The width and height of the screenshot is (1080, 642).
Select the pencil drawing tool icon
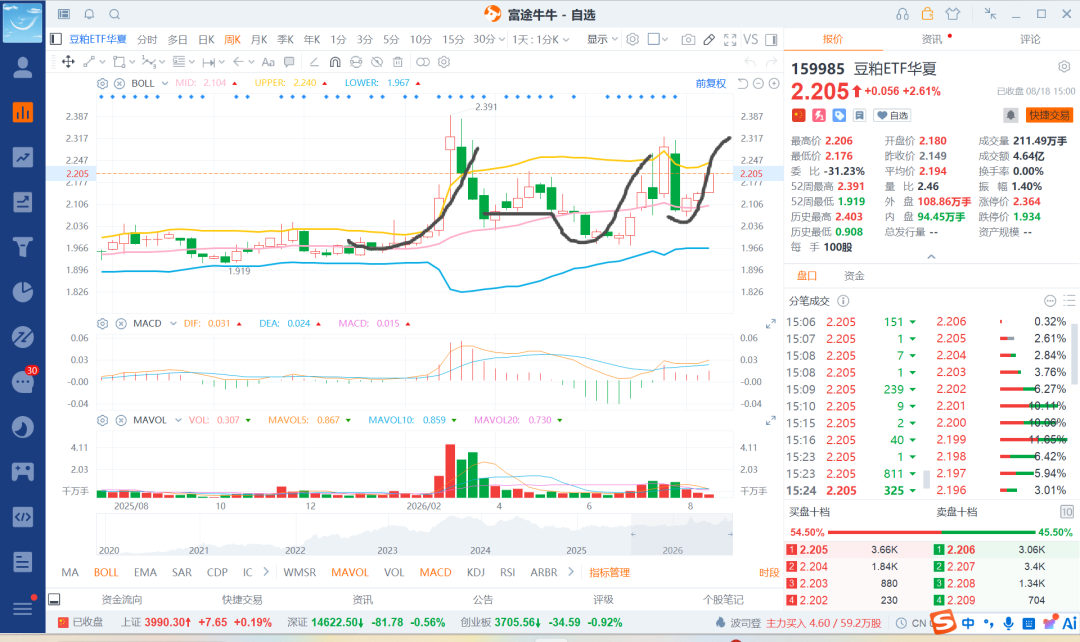(709, 40)
